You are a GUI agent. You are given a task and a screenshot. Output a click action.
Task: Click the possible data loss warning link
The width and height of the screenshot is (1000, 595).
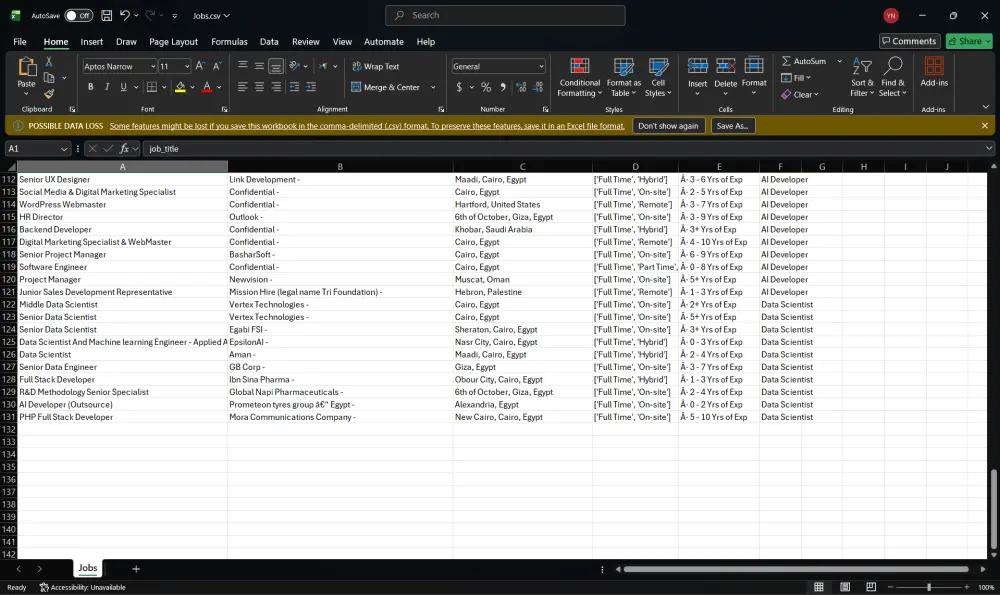pyautogui.click(x=367, y=126)
